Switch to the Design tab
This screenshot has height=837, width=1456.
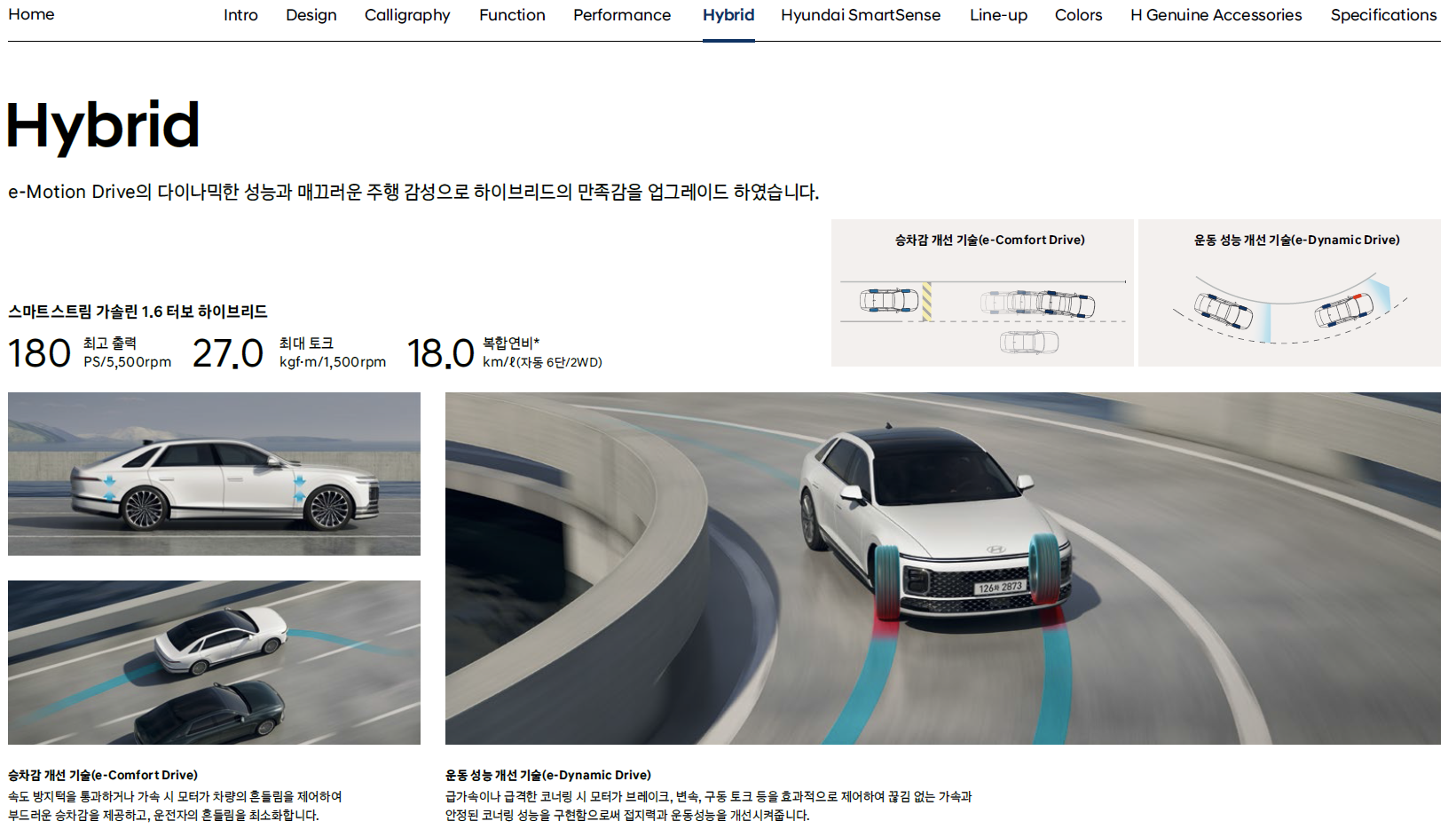point(311,15)
